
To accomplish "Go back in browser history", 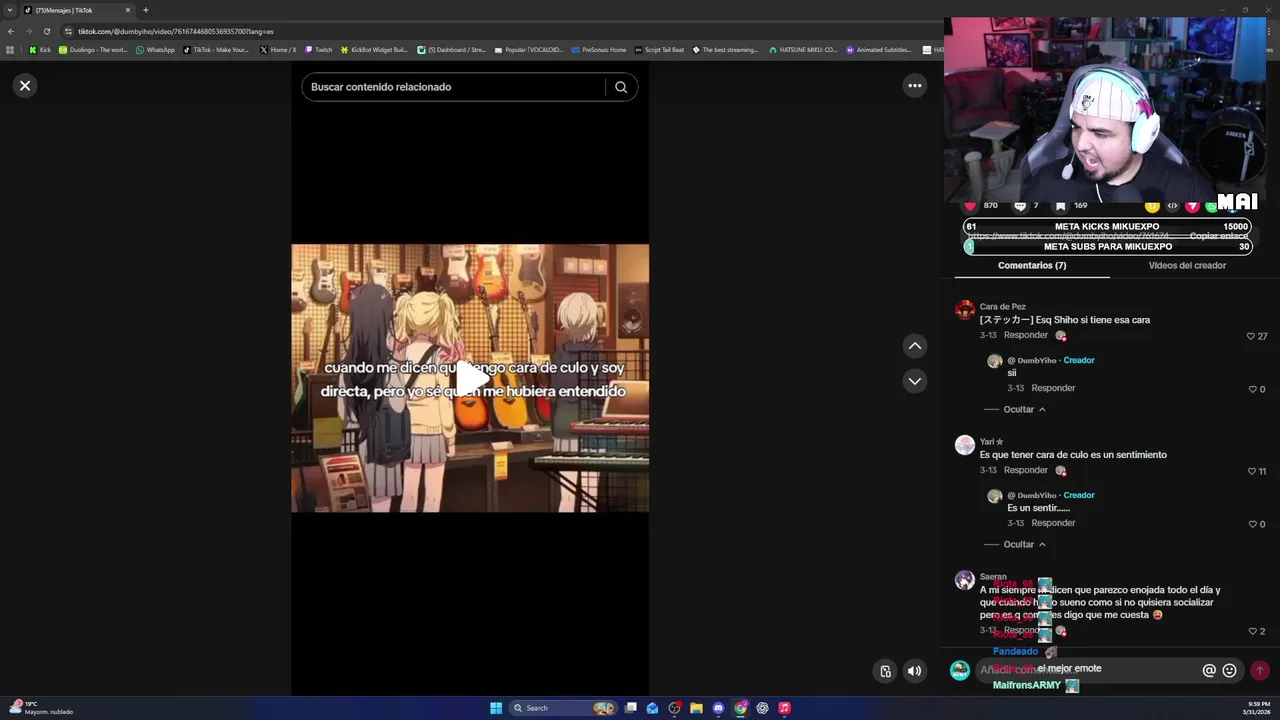I will tap(11, 31).
